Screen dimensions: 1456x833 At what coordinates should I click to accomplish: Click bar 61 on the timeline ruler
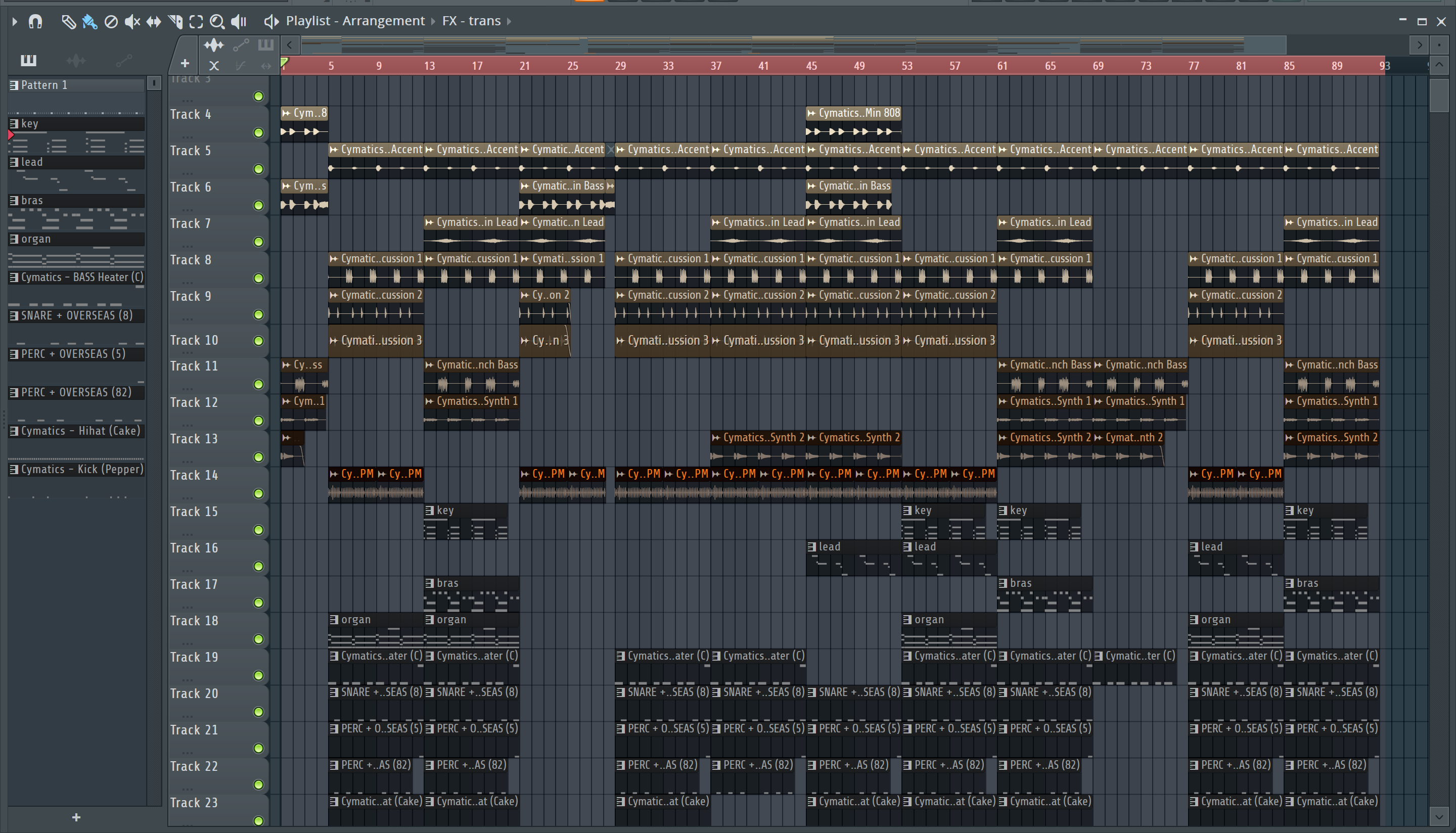coord(1003,66)
